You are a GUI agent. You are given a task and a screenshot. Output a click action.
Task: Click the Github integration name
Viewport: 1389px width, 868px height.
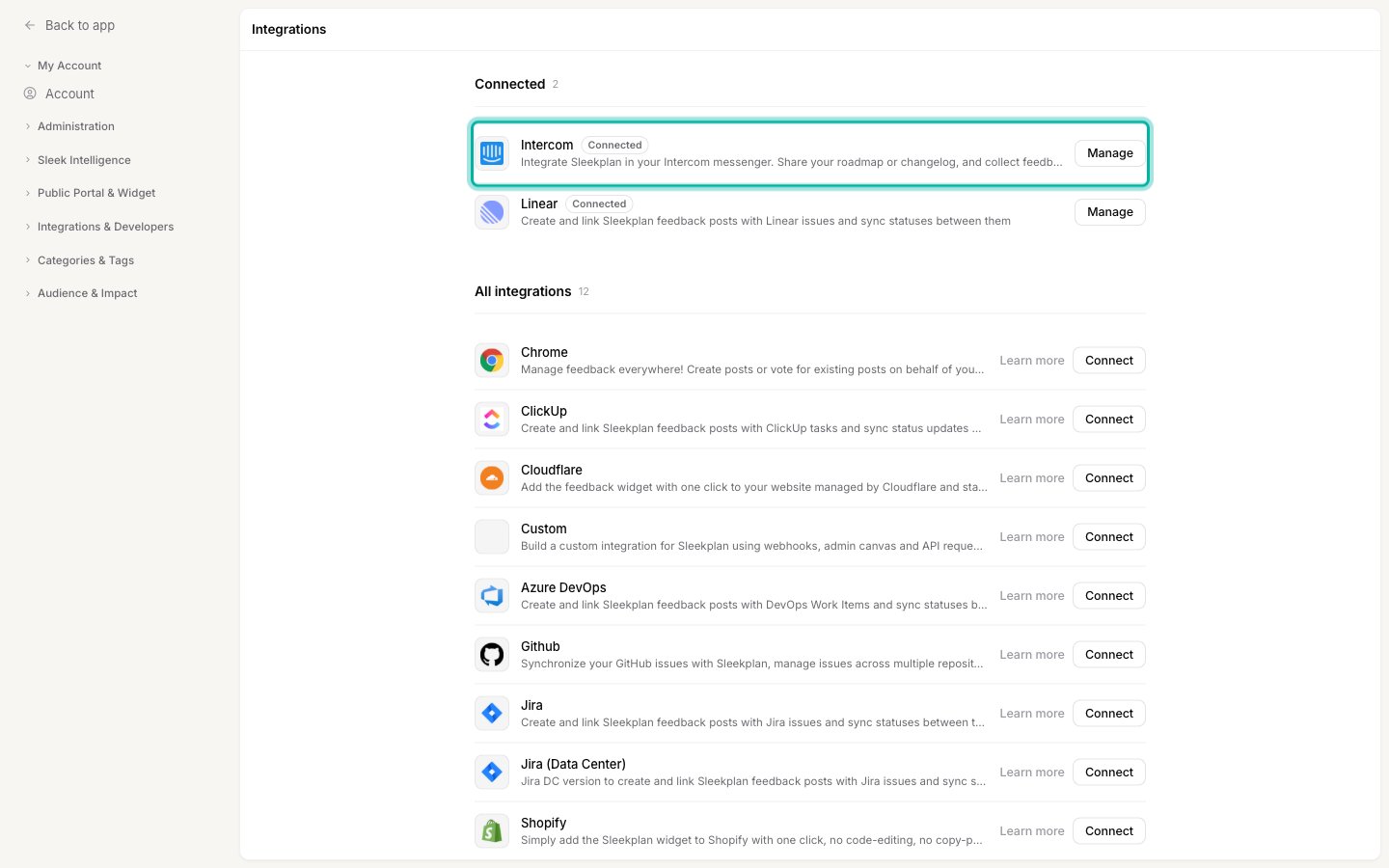tap(540, 646)
